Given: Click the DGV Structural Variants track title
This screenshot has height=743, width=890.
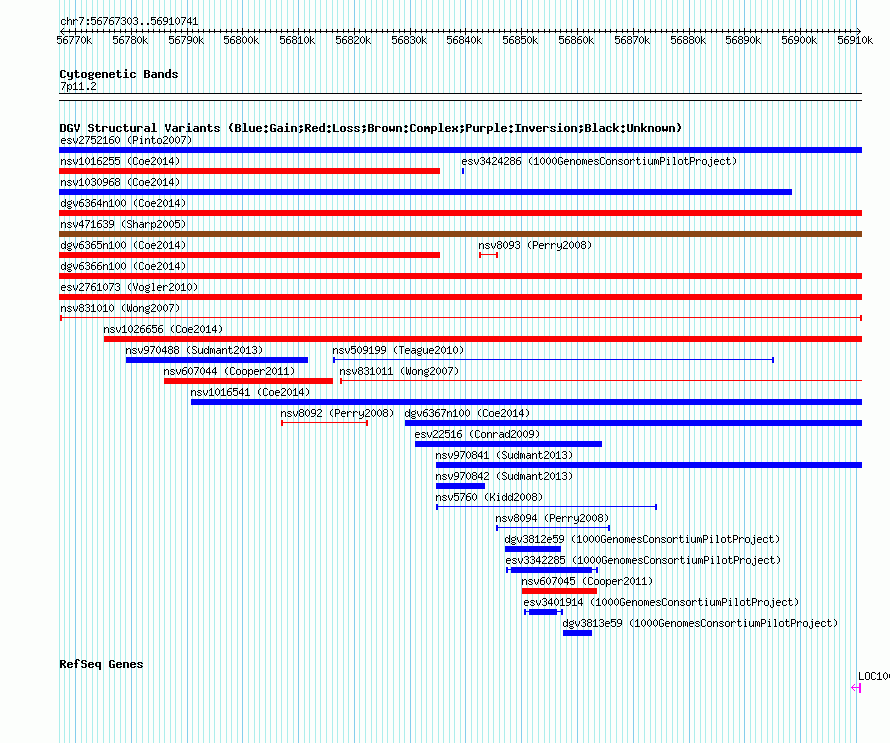Looking at the screenshot, I should click(x=371, y=128).
